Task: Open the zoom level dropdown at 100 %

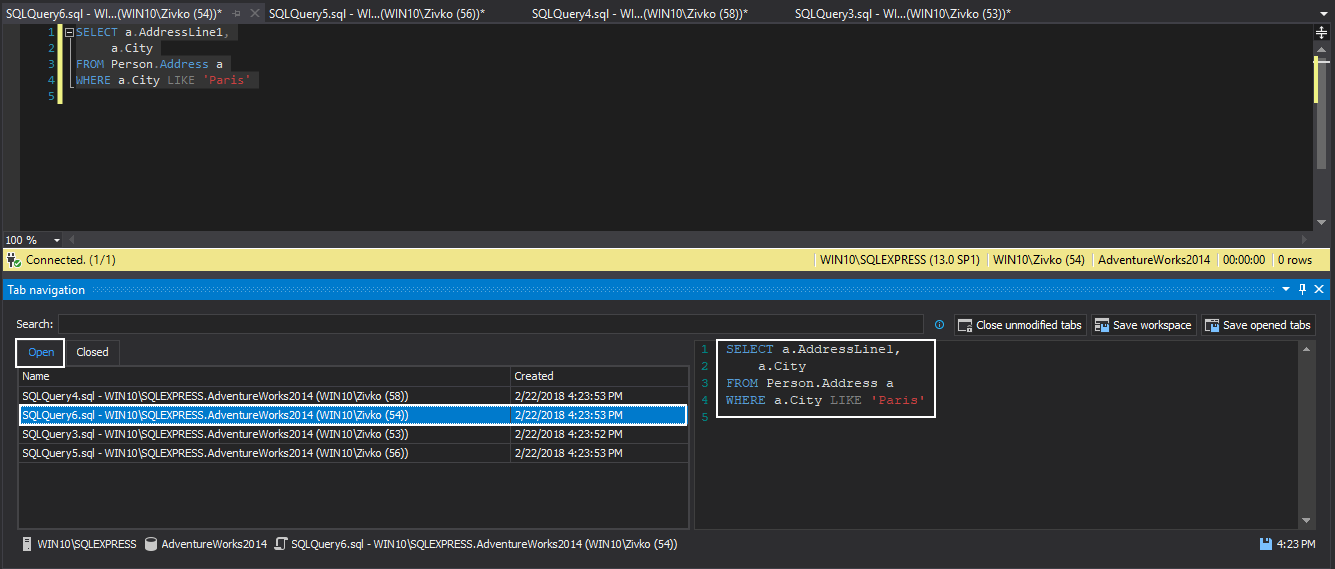Action: pos(57,241)
